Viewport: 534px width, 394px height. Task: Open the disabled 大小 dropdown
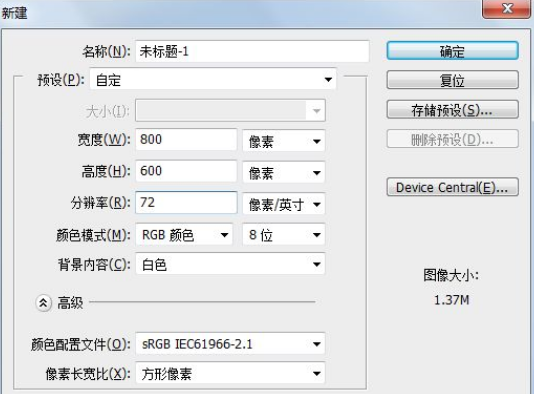230,110
